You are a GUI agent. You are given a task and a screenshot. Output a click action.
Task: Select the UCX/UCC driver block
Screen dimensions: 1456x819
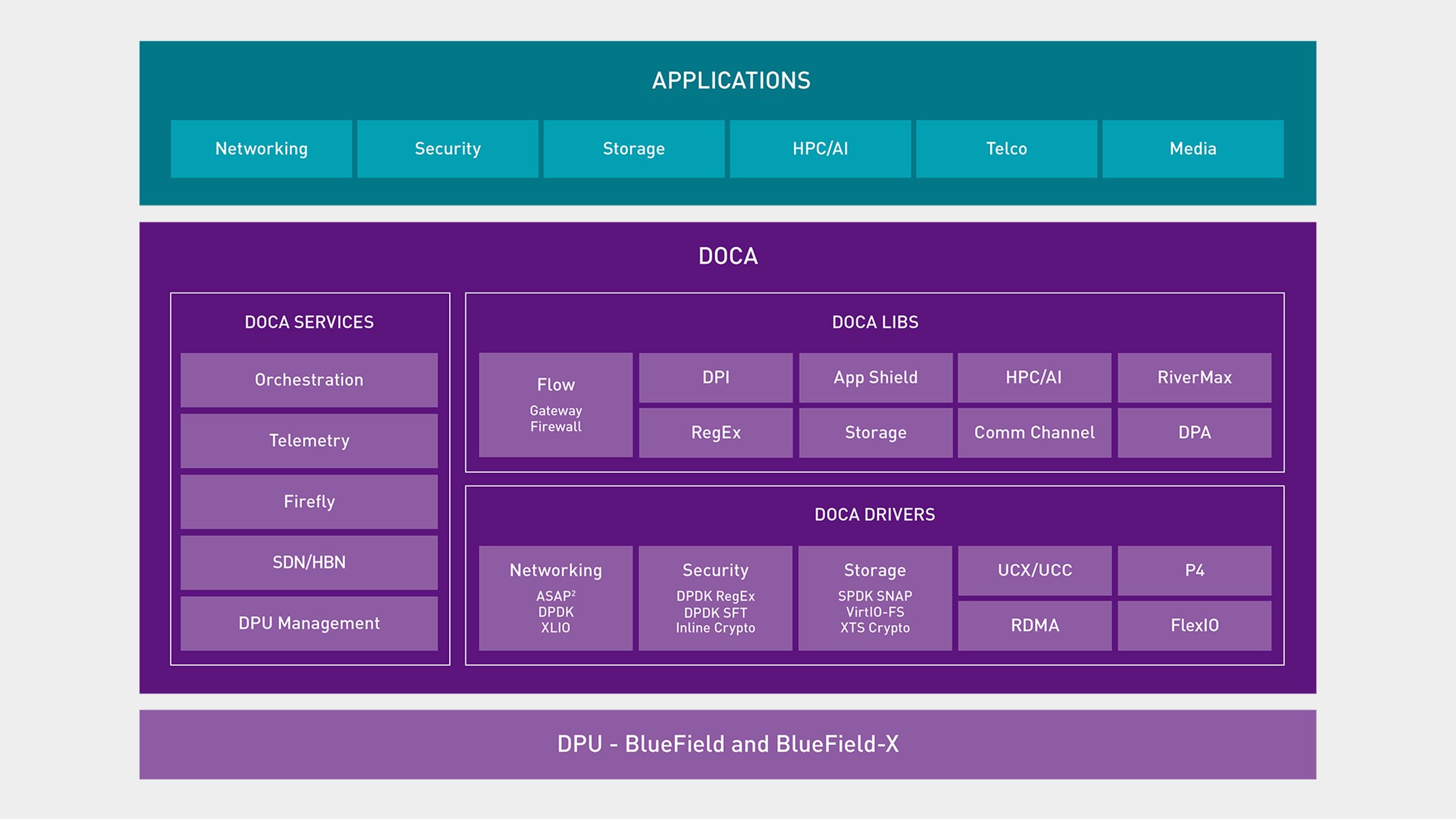(1034, 570)
